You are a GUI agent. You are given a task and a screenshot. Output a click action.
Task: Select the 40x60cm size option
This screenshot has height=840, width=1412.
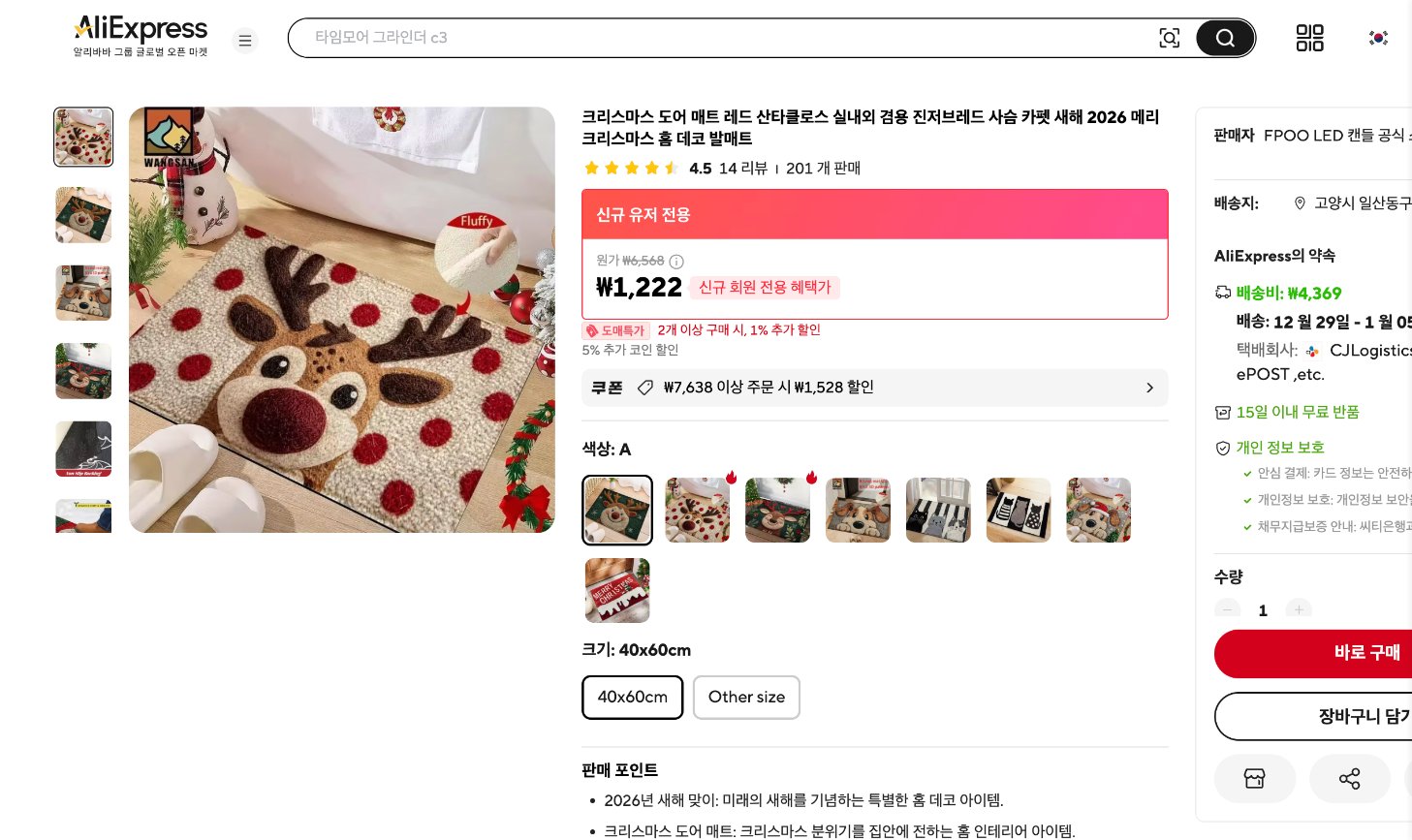point(632,697)
